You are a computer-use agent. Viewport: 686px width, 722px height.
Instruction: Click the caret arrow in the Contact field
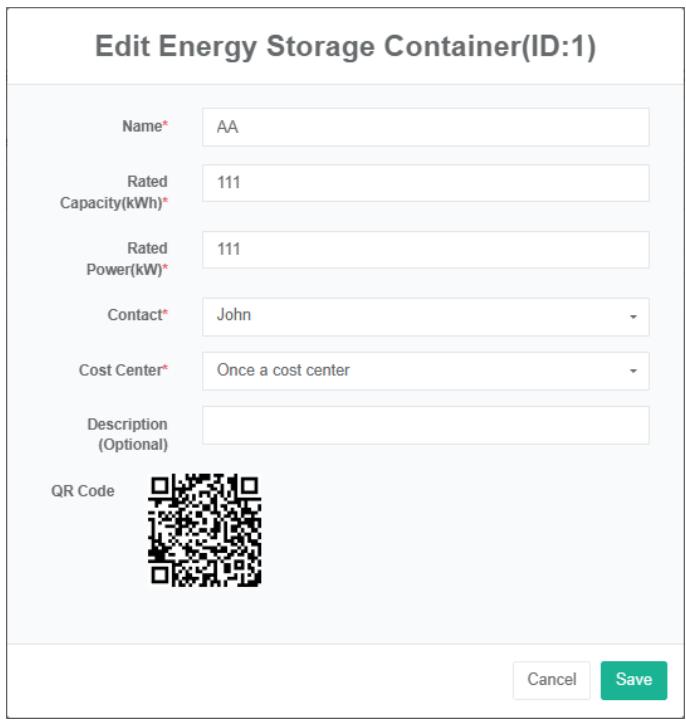pos(633,317)
